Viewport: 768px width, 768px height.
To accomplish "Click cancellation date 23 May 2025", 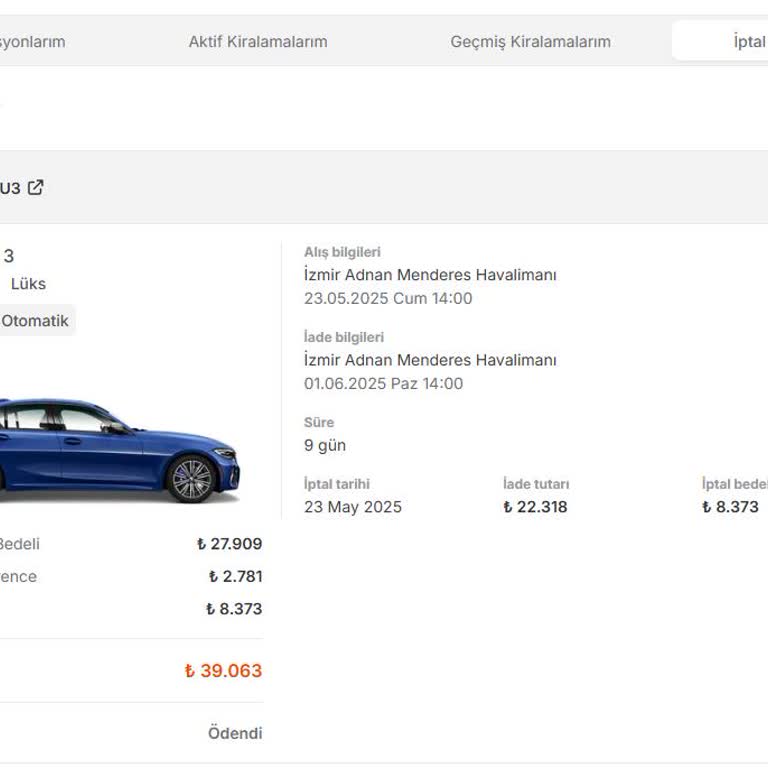I will coord(352,507).
